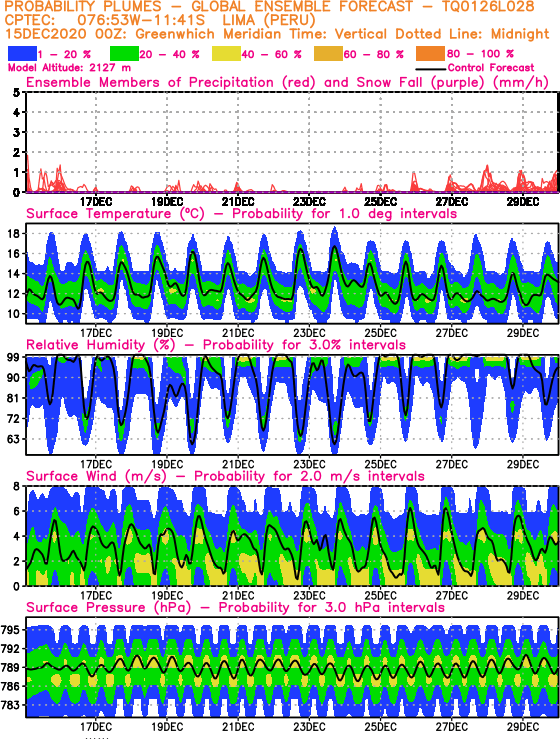Click the Relative Humidity chart title
Viewport: 560px width, 739px height.
coord(216,345)
